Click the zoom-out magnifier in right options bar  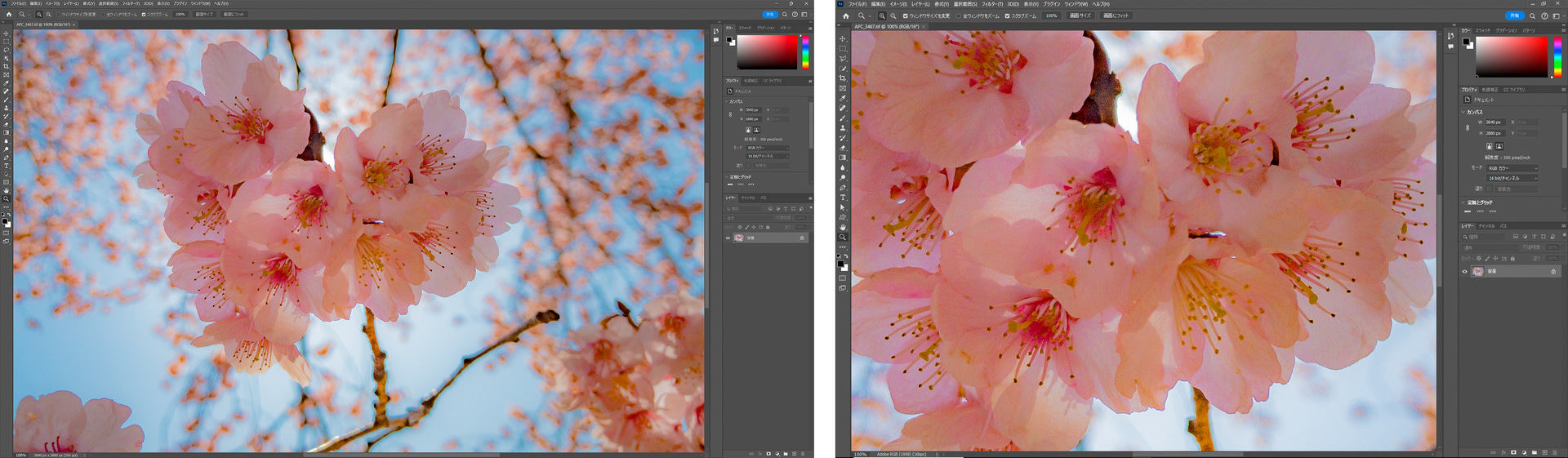pos(893,16)
